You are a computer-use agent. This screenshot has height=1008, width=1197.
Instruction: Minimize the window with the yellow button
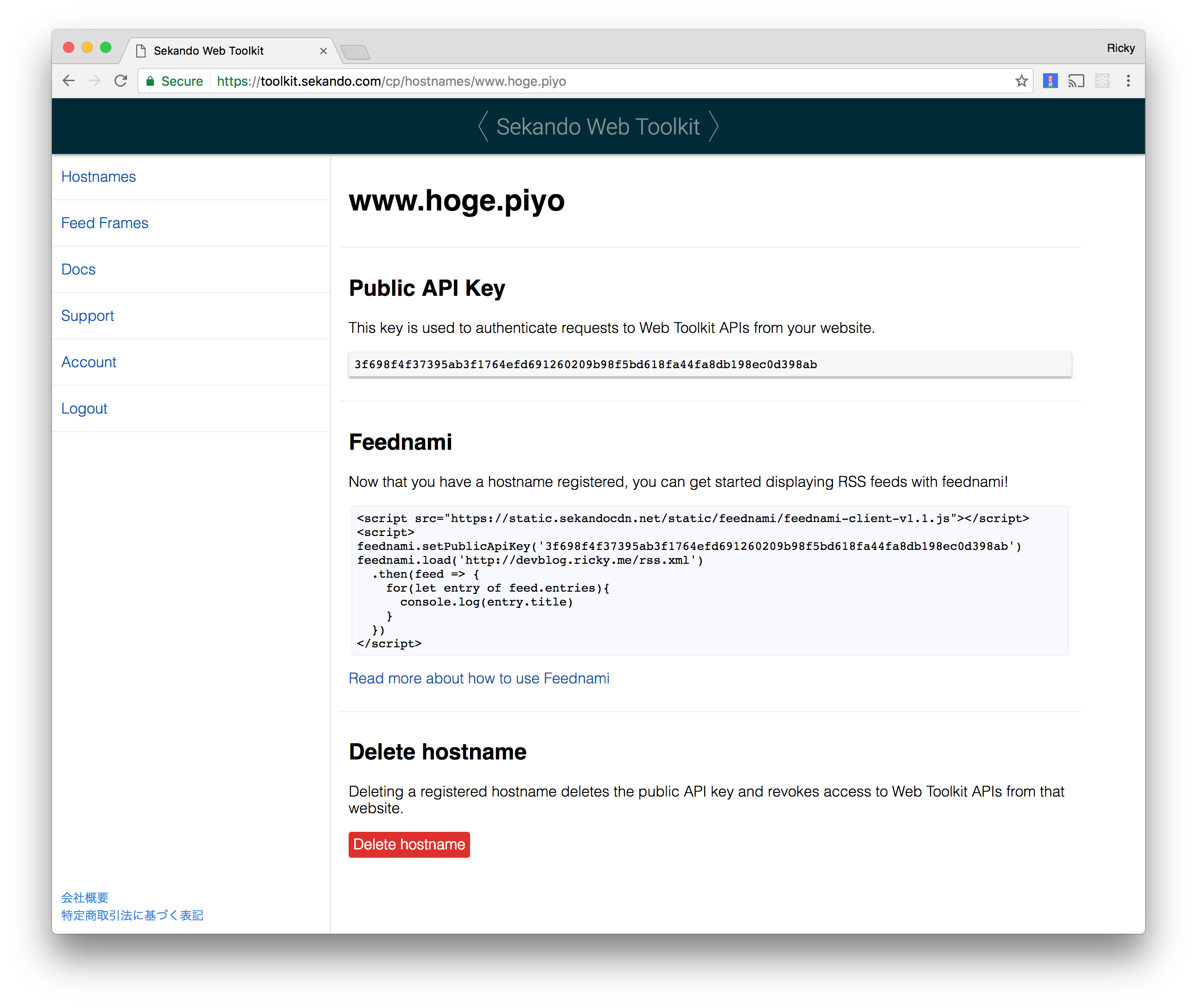87,48
